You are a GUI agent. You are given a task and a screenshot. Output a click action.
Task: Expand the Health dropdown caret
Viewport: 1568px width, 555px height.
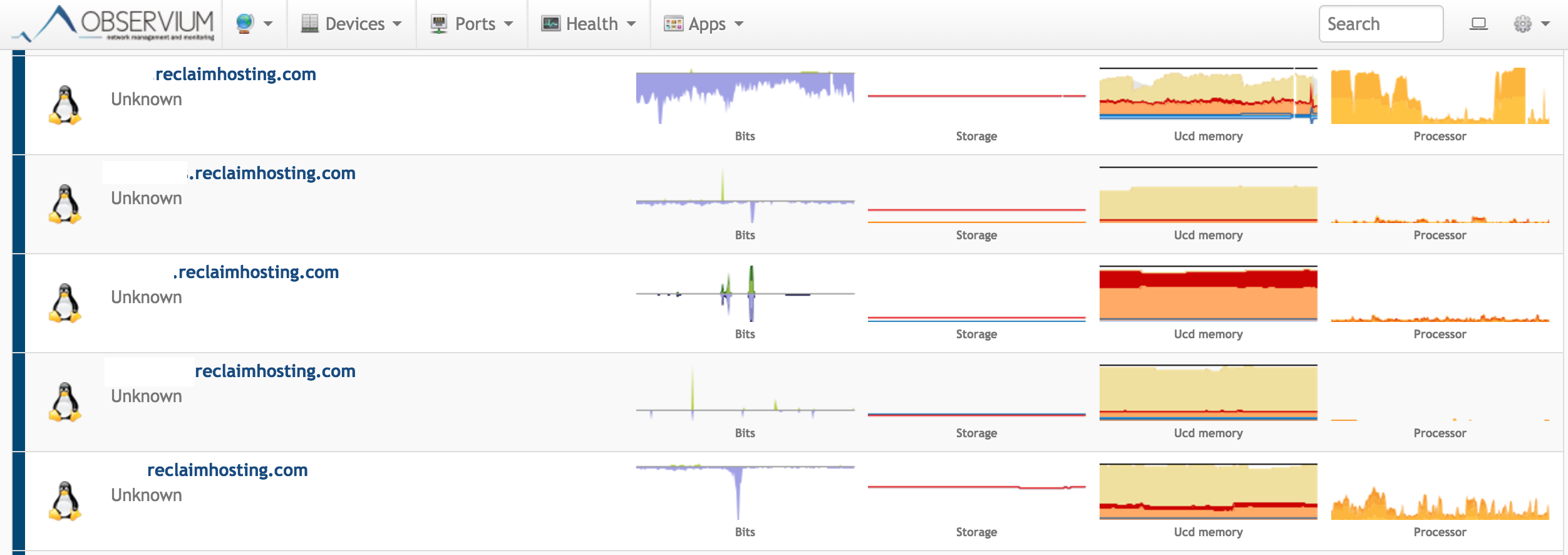[x=631, y=24]
